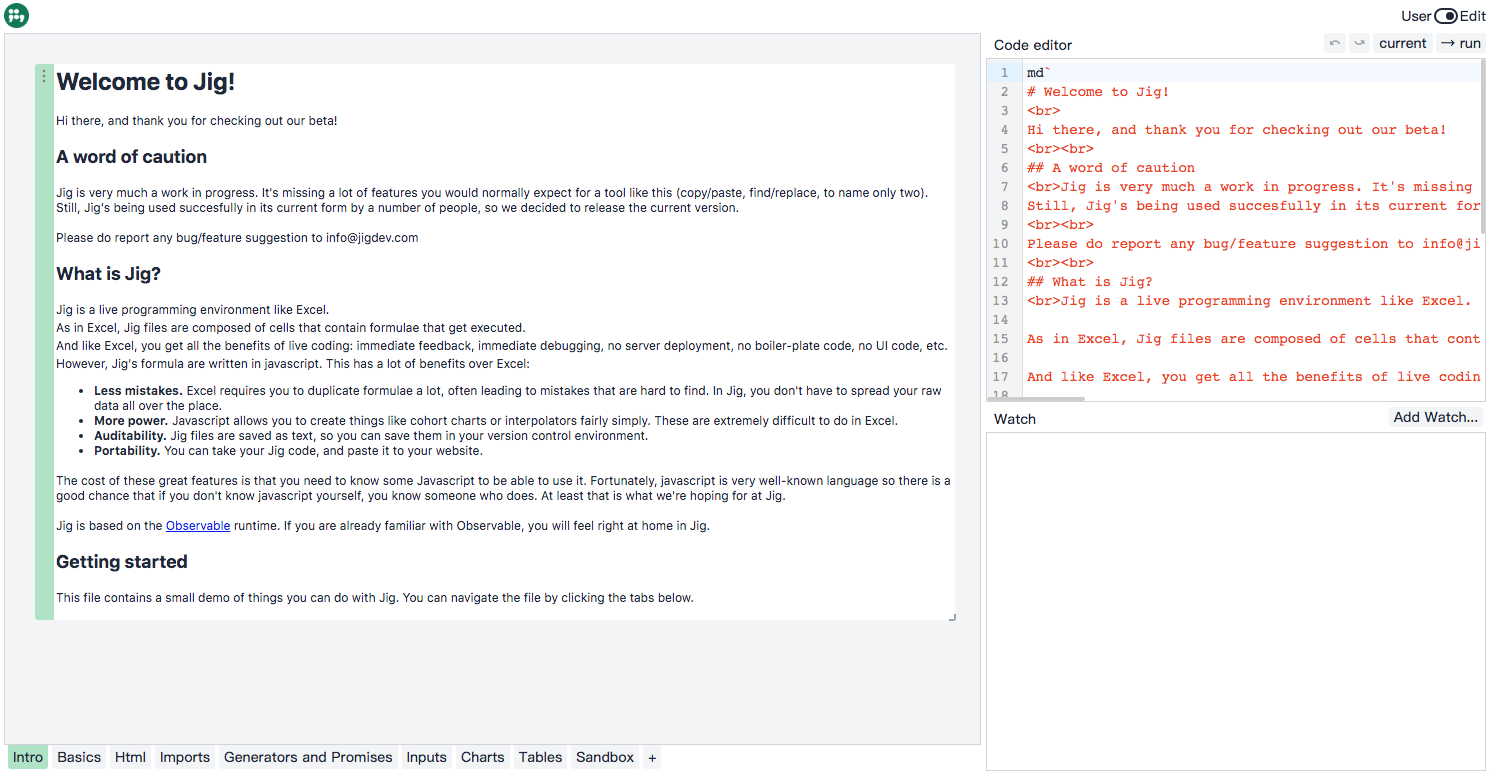The width and height of the screenshot is (1491, 773).
Task: Click the 'What is Jig?' heading
Action: tap(109, 274)
